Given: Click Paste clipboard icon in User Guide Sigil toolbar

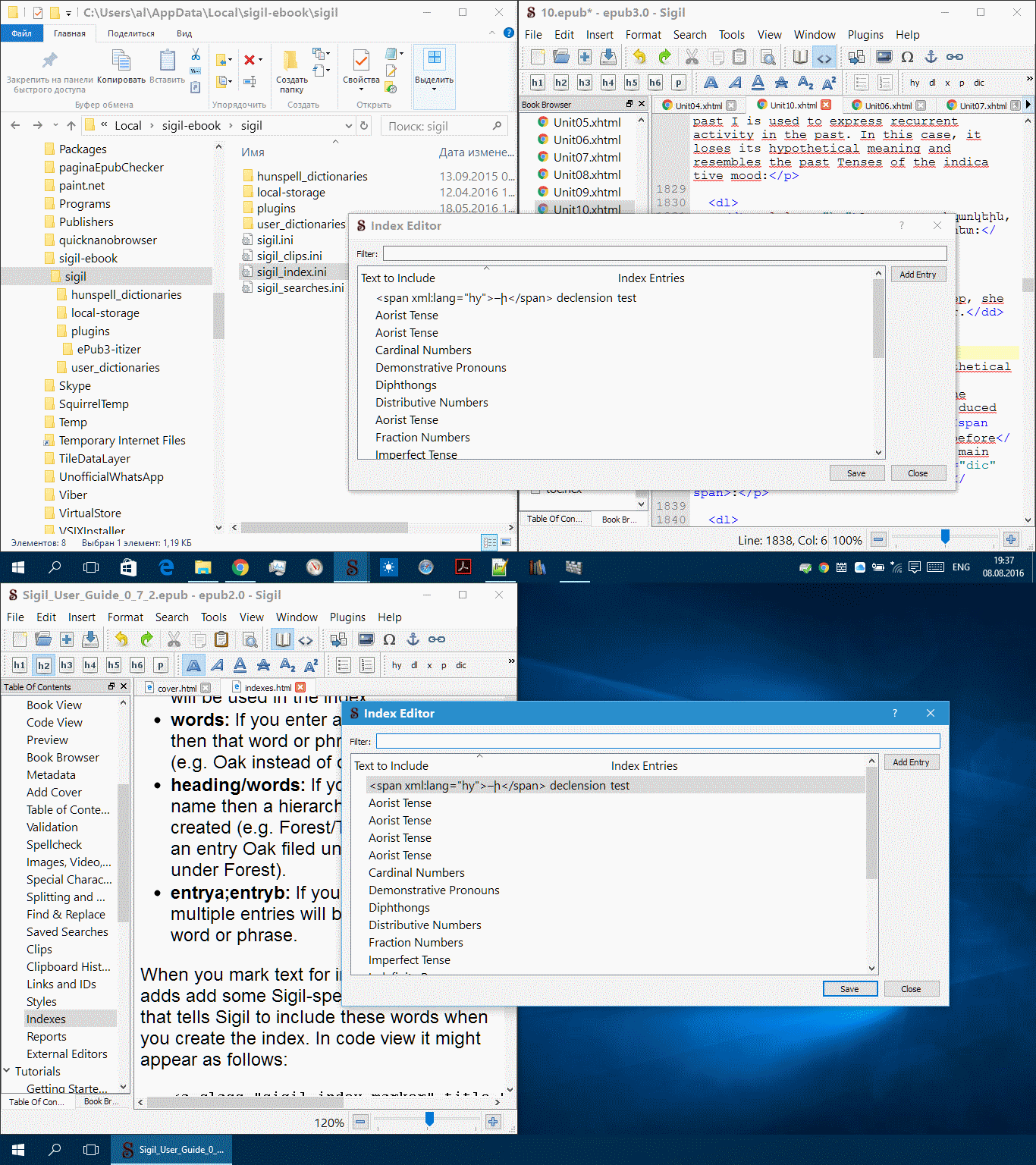Looking at the screenshot, I should pos(221,639).
